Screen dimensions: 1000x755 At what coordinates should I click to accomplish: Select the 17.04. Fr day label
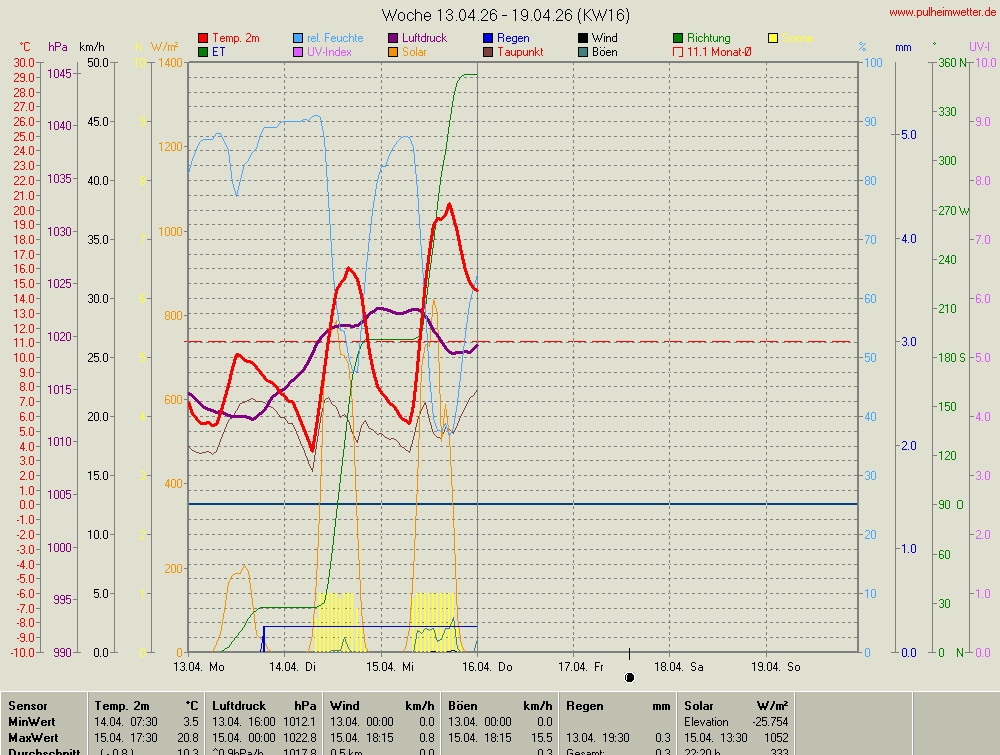pyautogui.click(x=581, y=666)
